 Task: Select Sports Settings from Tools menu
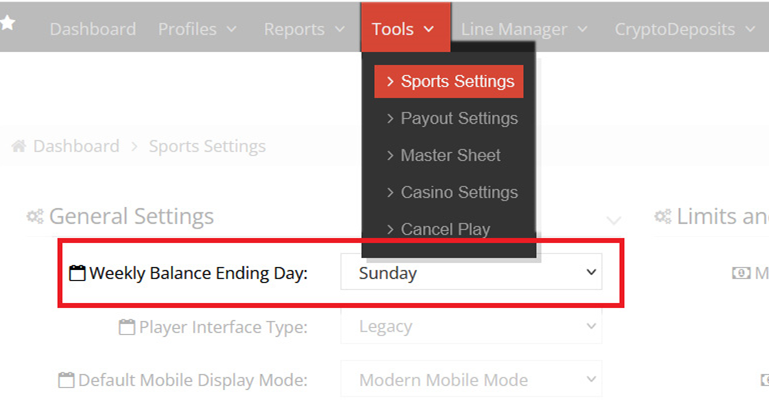click(448, 81)
